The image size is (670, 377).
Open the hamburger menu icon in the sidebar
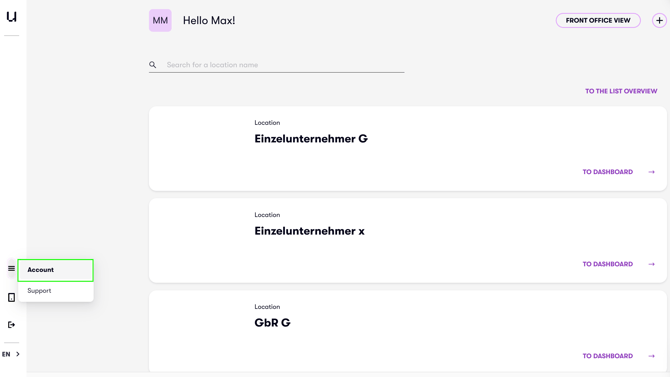point(12,268)
